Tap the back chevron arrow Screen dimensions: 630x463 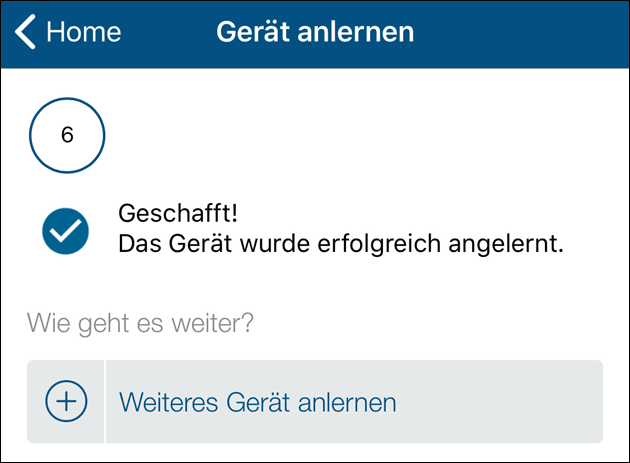click(26, 32)
